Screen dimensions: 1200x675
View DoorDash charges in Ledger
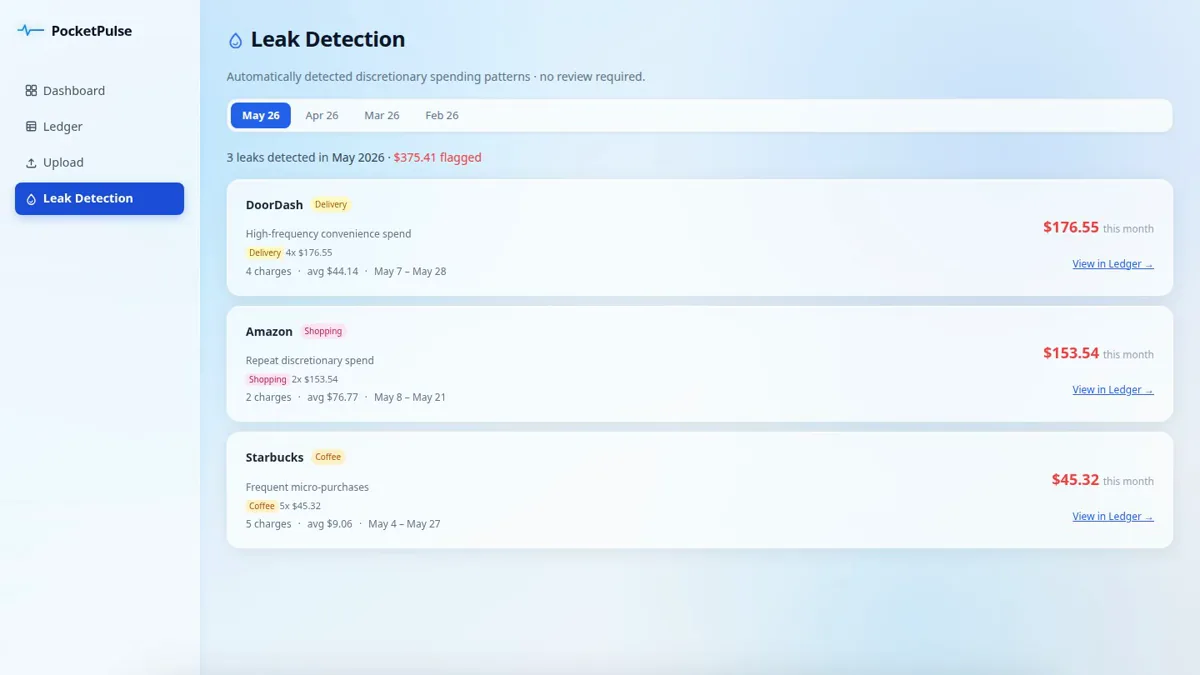click(1113, 264)
